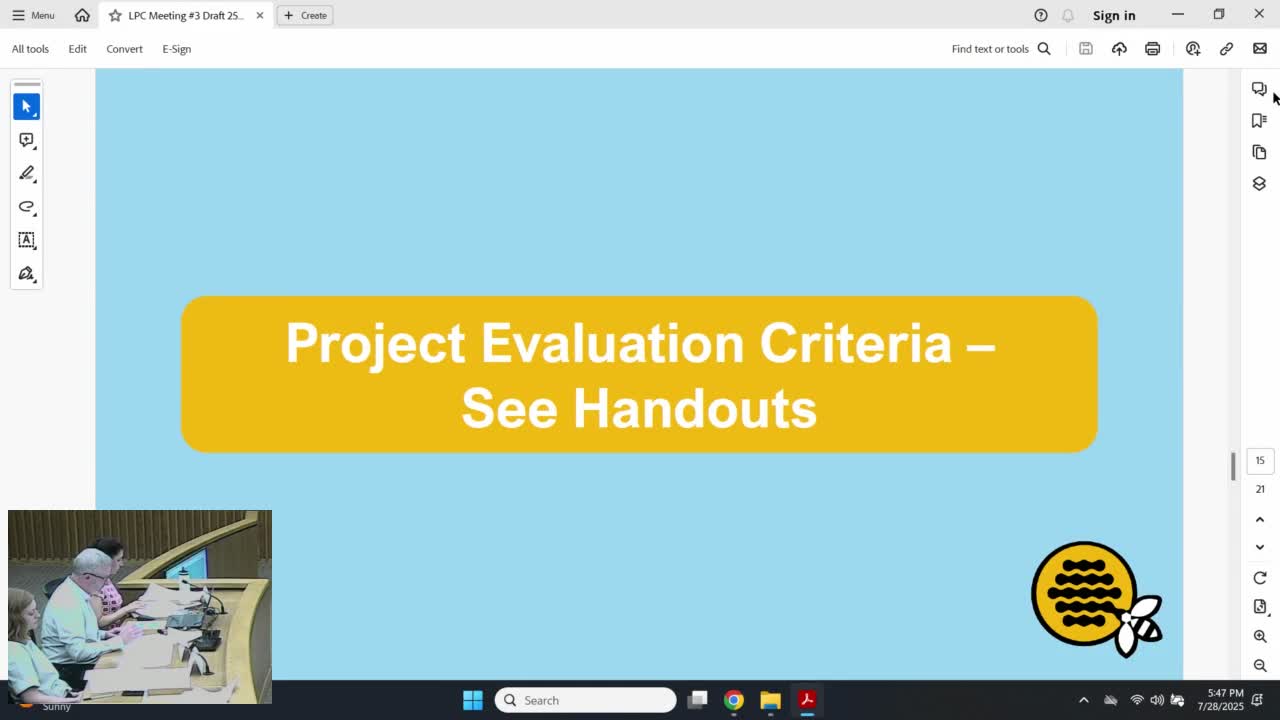Choose the Add text box tool
Screen dimensions: 1280x720
tap(26, 240)
